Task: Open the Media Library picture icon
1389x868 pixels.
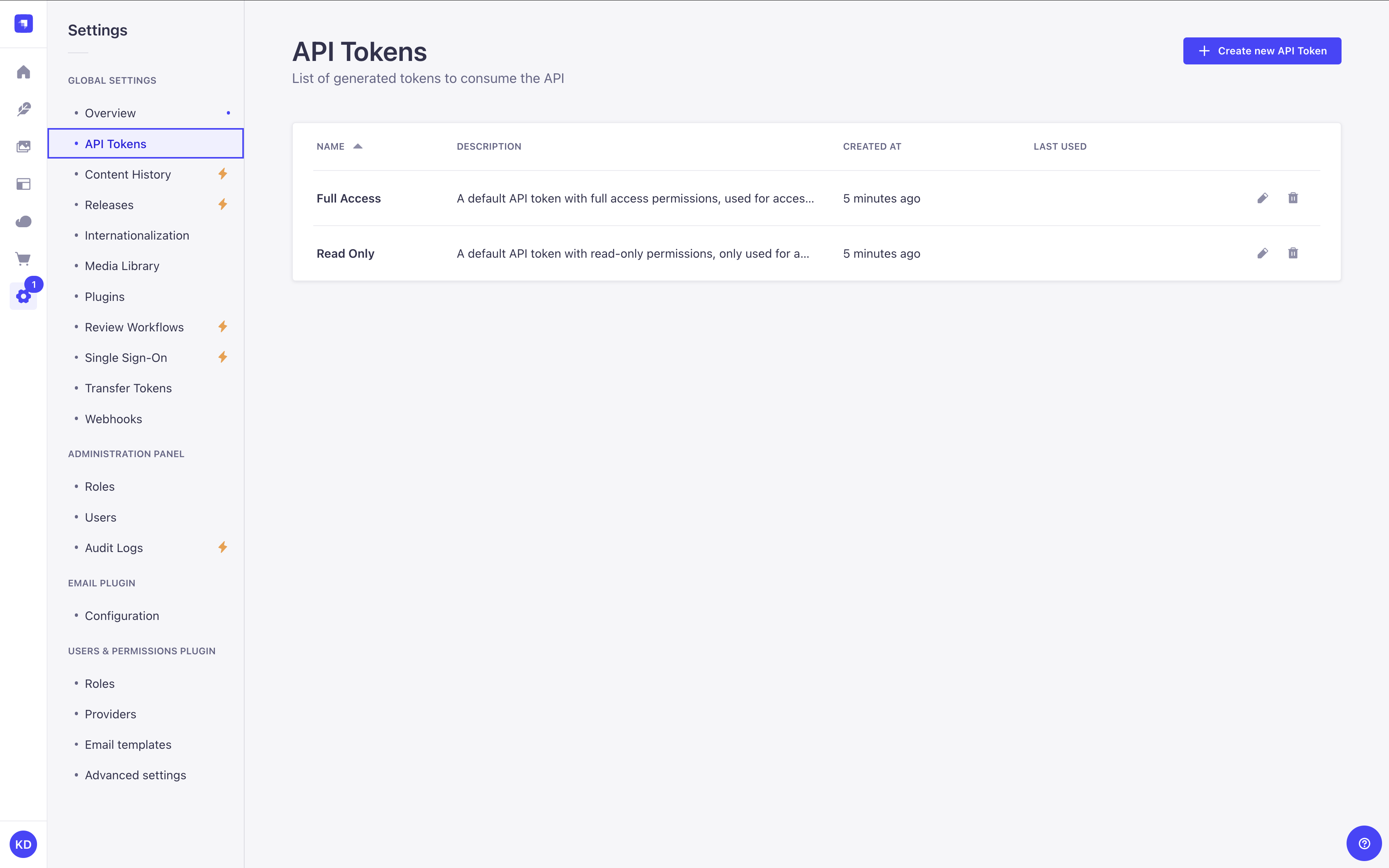Action: click(x=24, y=146)
